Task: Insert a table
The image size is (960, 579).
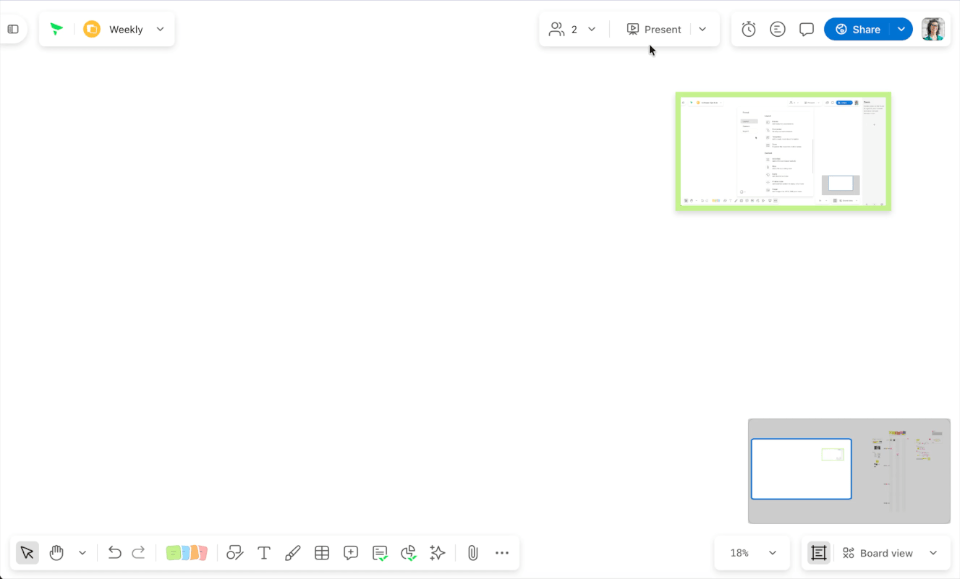Action: tap(321, 553)
